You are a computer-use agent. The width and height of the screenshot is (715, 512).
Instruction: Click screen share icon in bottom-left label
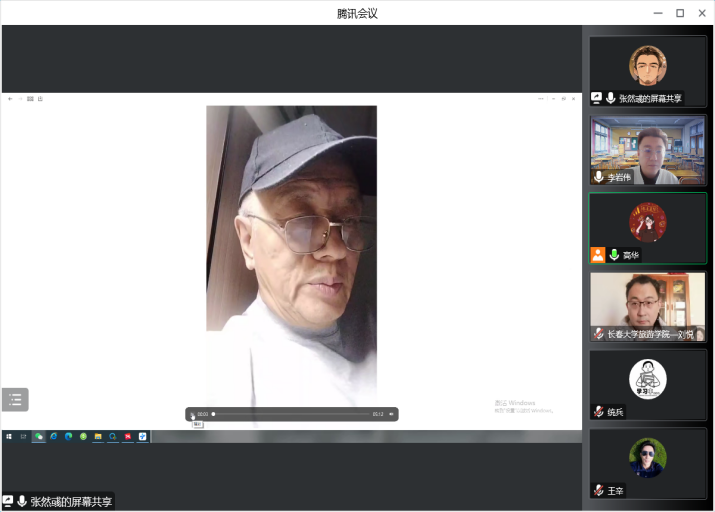click(7, 502)
